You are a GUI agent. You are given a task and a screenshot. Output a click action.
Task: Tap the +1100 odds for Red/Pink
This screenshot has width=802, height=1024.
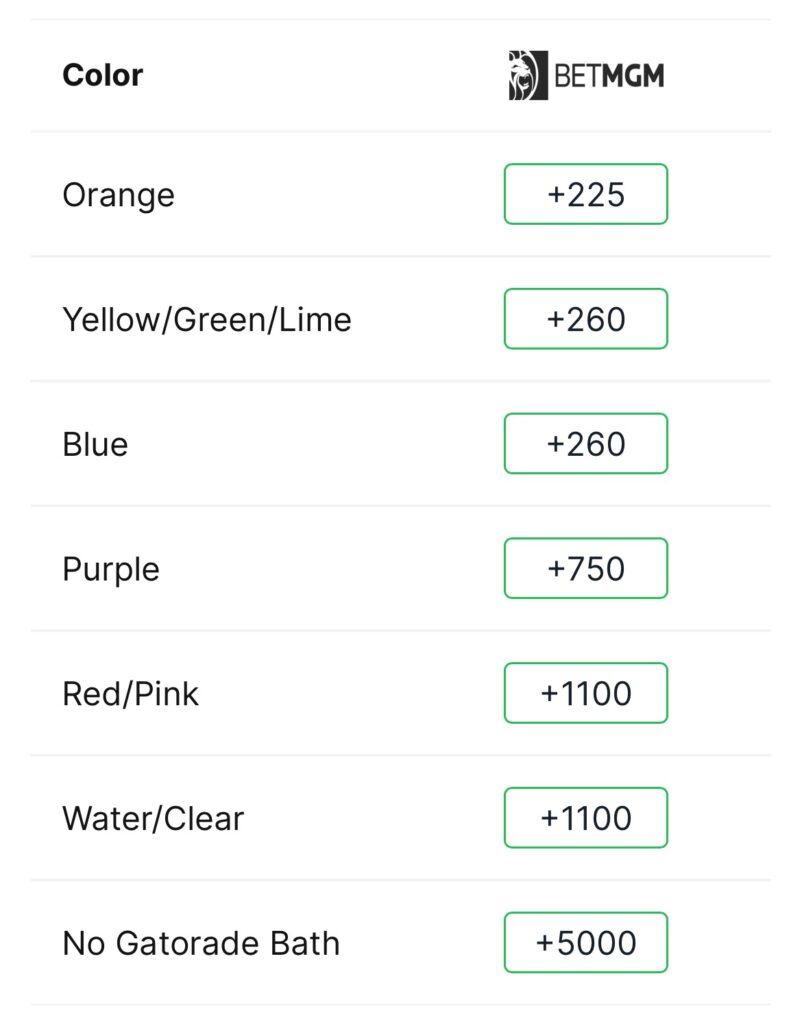(x=586, y=693)
